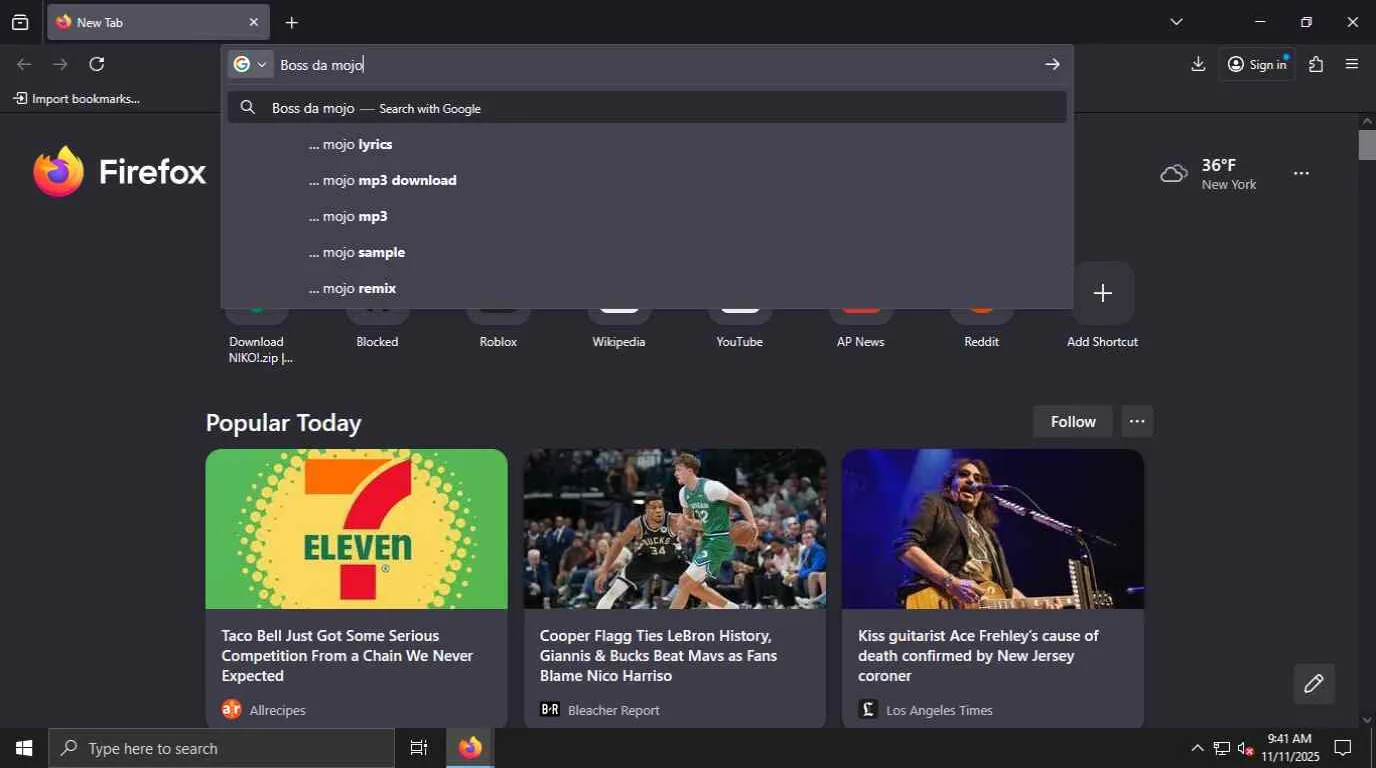Screen dimensions: 1376x768
Task: Follow the Popular Today section
Action: coord(1073,421)
